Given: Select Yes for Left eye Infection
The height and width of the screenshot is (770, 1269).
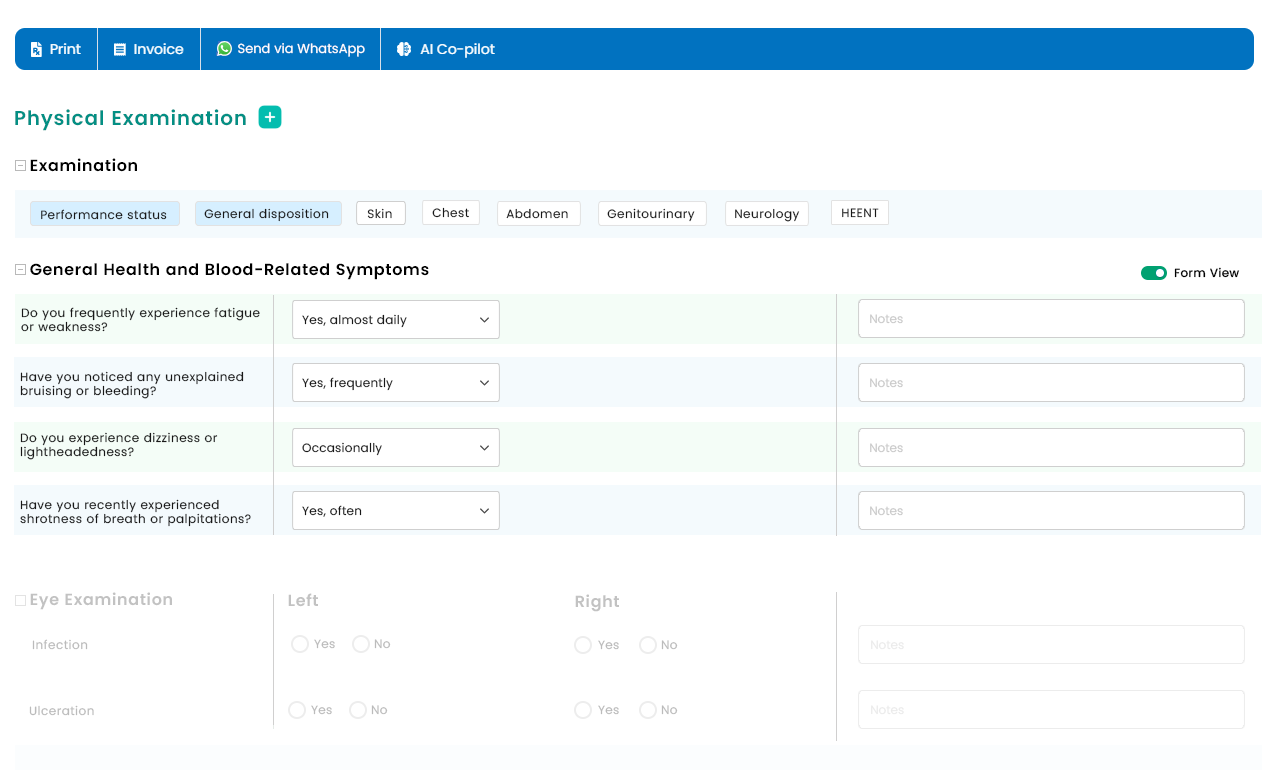Looking at the screenshot, I should (299, 644).
